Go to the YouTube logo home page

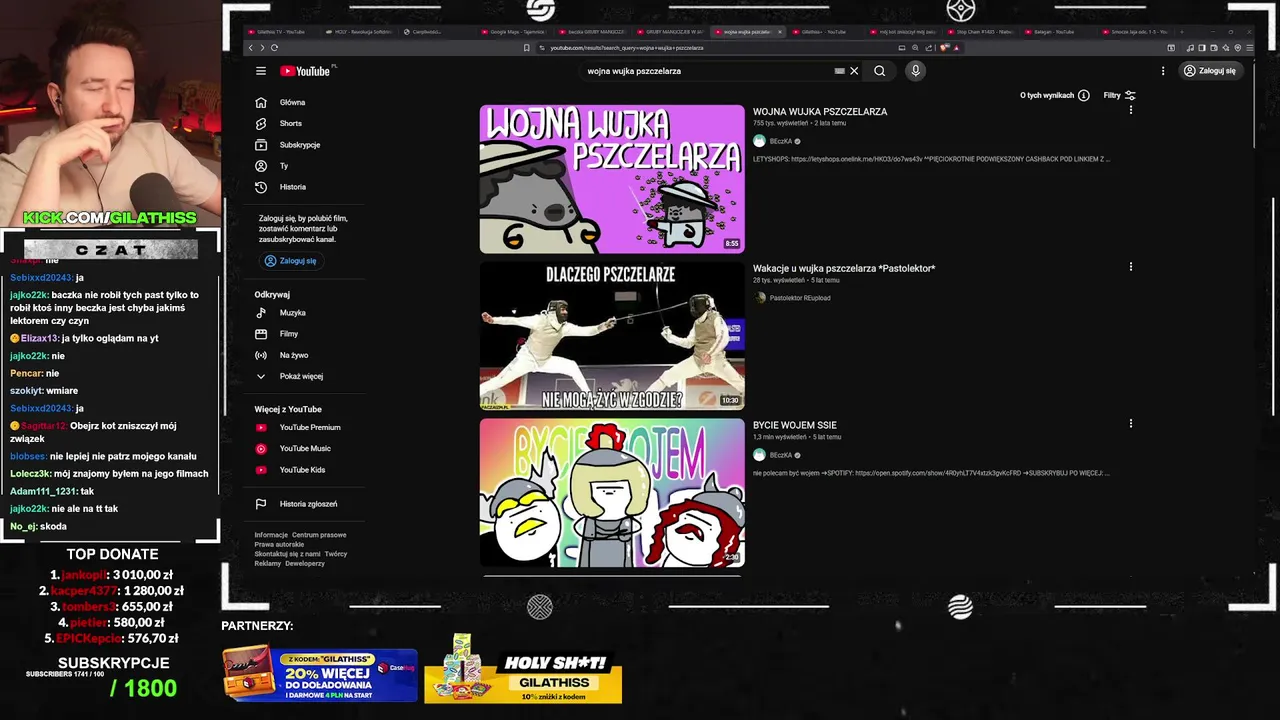305,71
